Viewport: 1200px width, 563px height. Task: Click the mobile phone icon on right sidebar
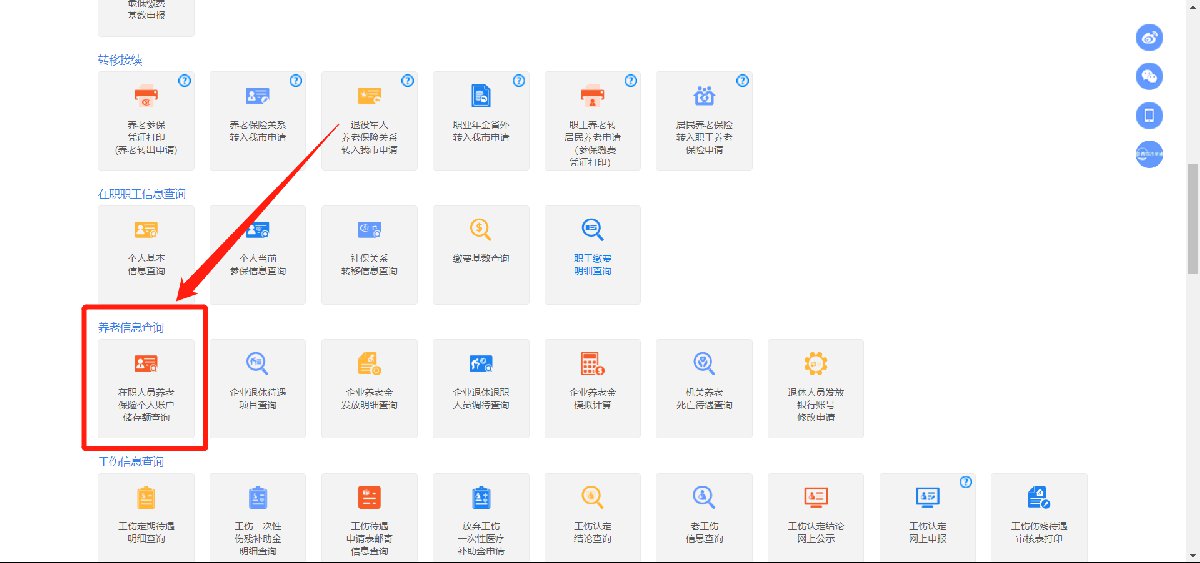[x=1150, y=115]
